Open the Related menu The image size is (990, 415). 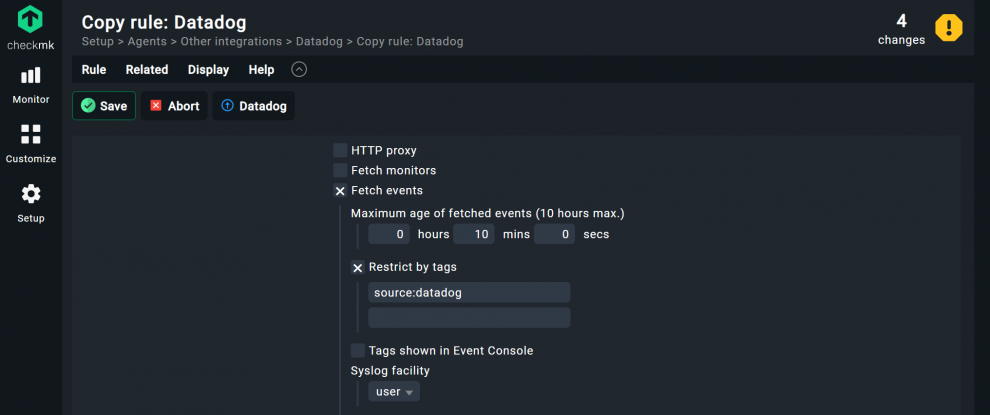(146, 69)
